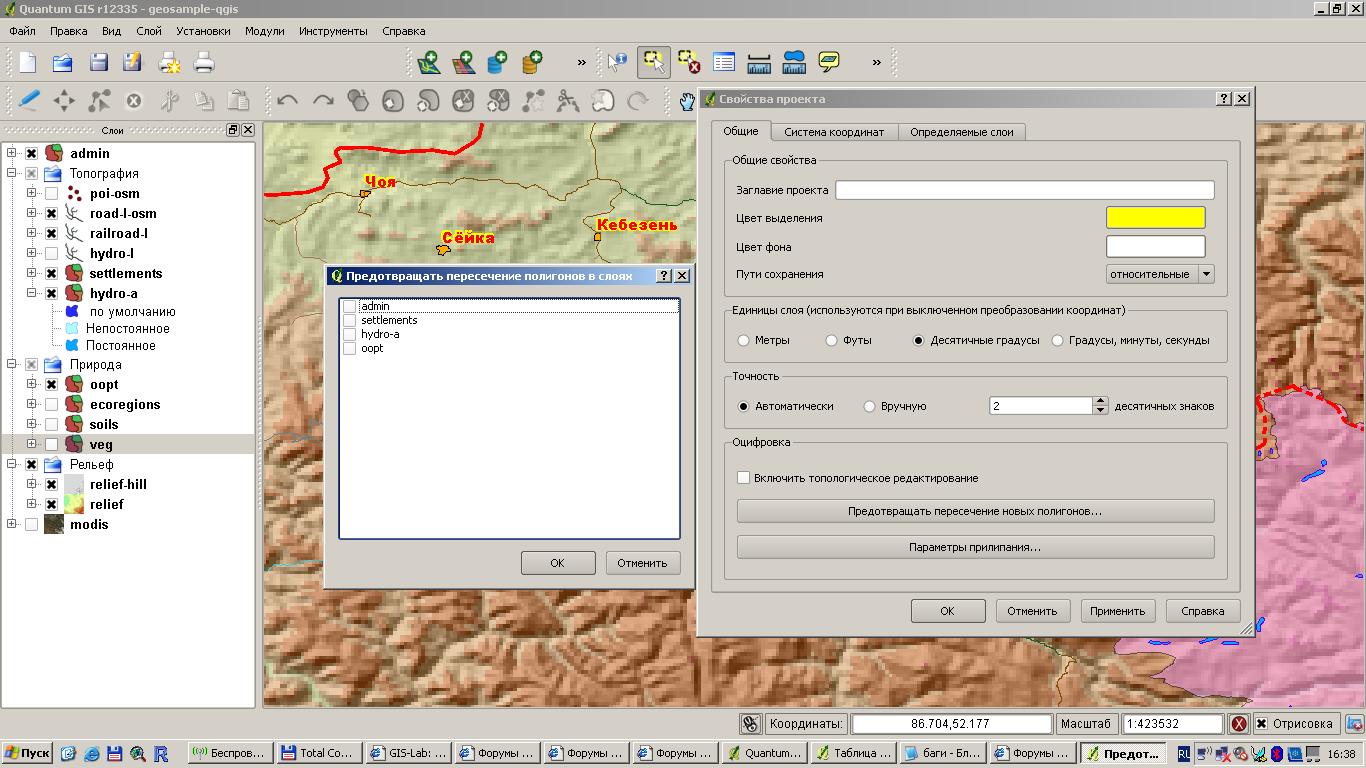Click the yellow selection color swatch
The width and height of the screenshot is (1366, 768).
pos(1155,218)
